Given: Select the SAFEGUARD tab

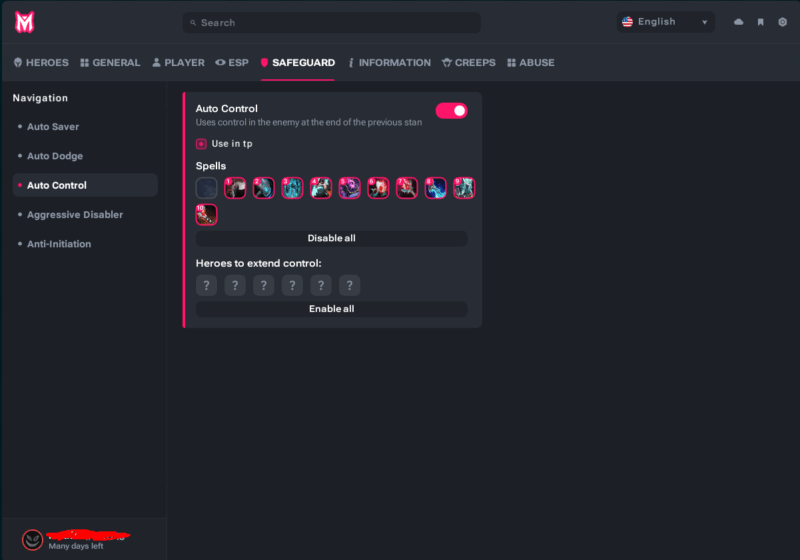Looking at the screenshot, I should point(298,63).
